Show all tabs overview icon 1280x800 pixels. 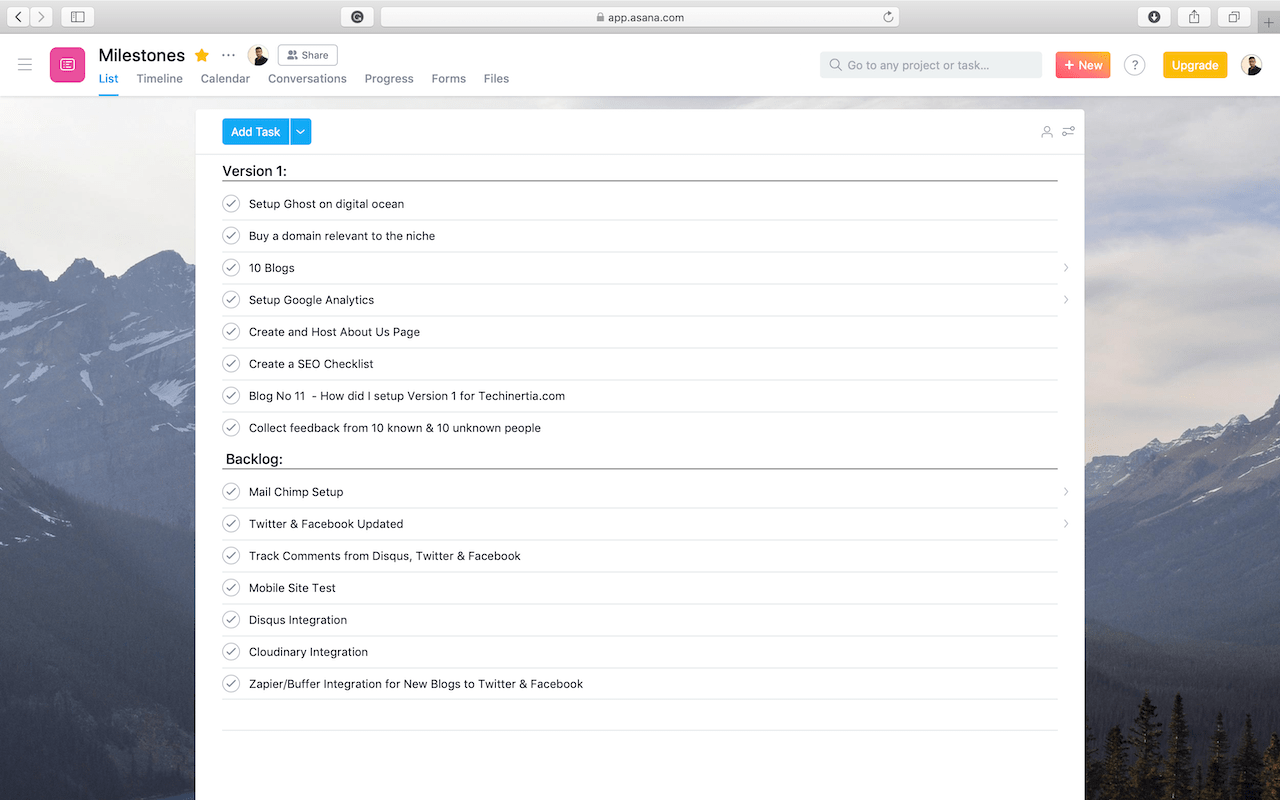point(1234,17)
